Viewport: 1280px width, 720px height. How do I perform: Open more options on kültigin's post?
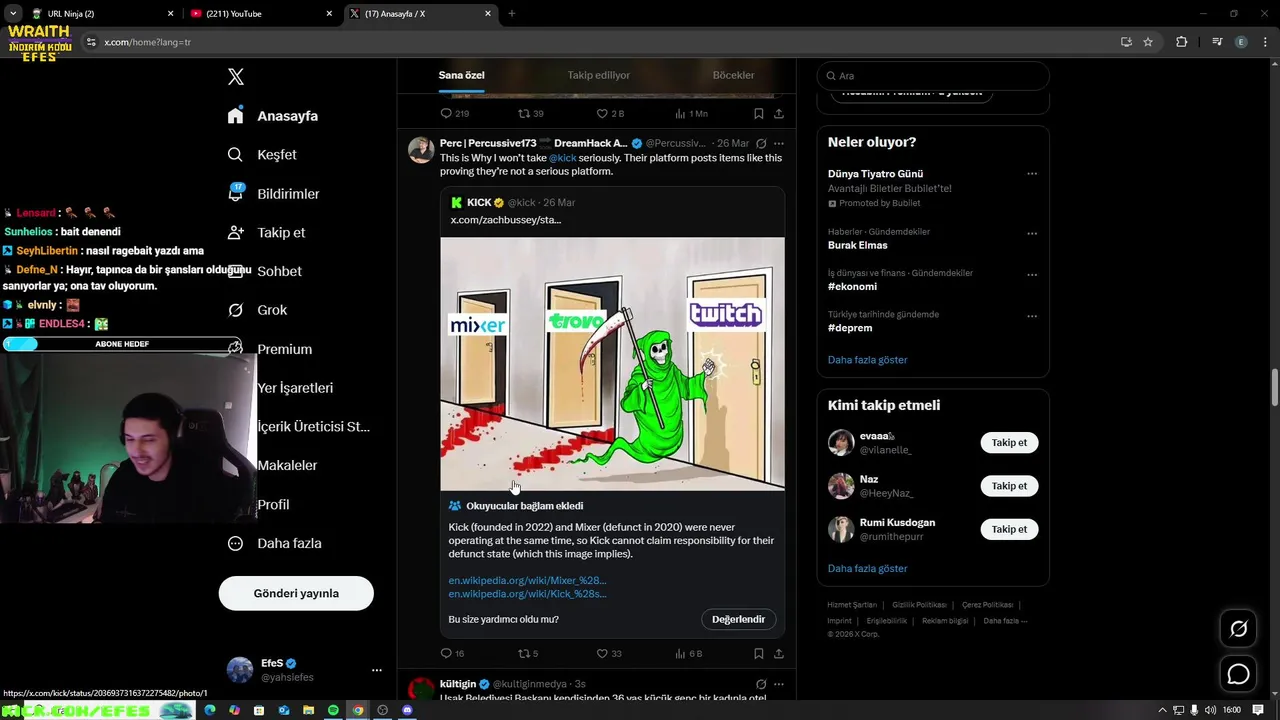779,684
